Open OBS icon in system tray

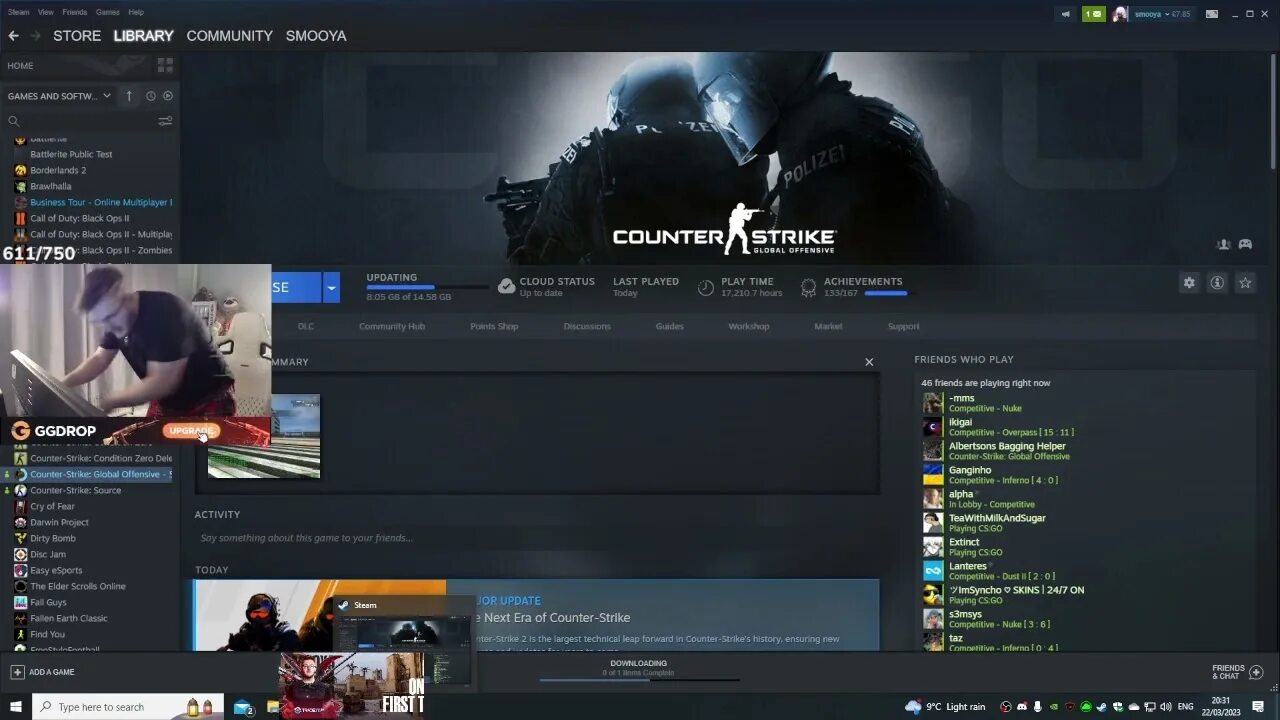pos(1006,707)
